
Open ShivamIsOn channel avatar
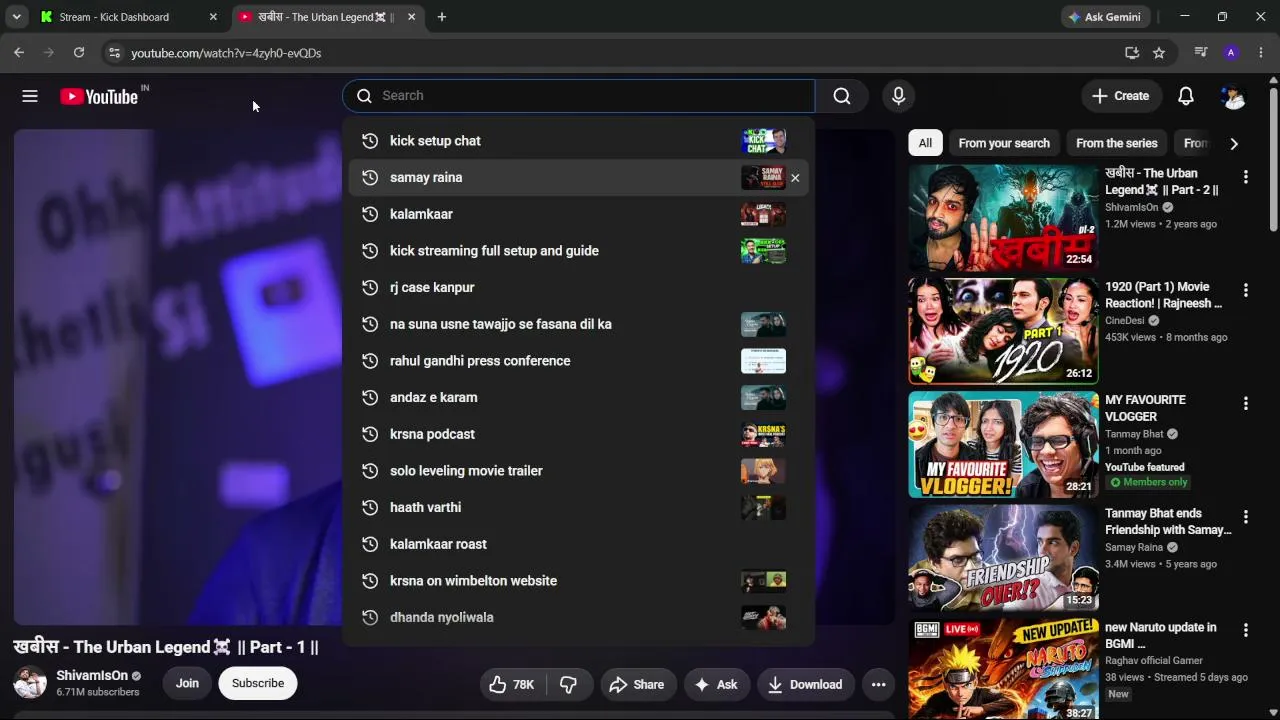pos(30,684)
